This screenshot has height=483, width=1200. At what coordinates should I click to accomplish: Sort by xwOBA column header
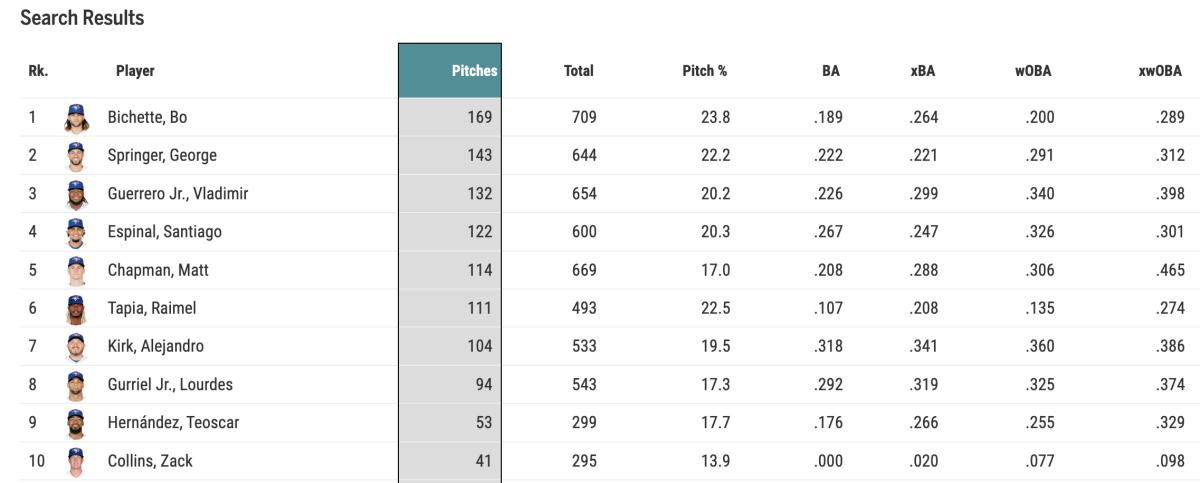(x=1160, y=71)
